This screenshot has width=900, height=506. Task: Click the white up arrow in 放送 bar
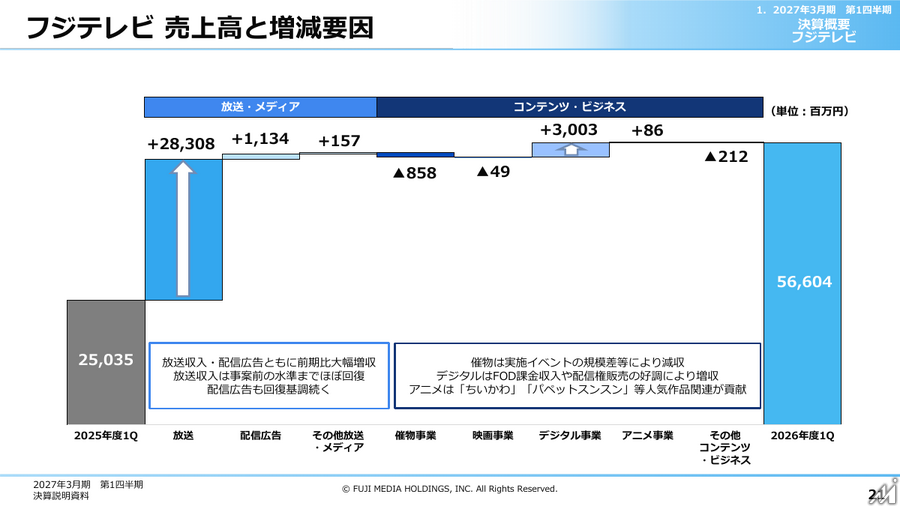(x=183, y=228)
